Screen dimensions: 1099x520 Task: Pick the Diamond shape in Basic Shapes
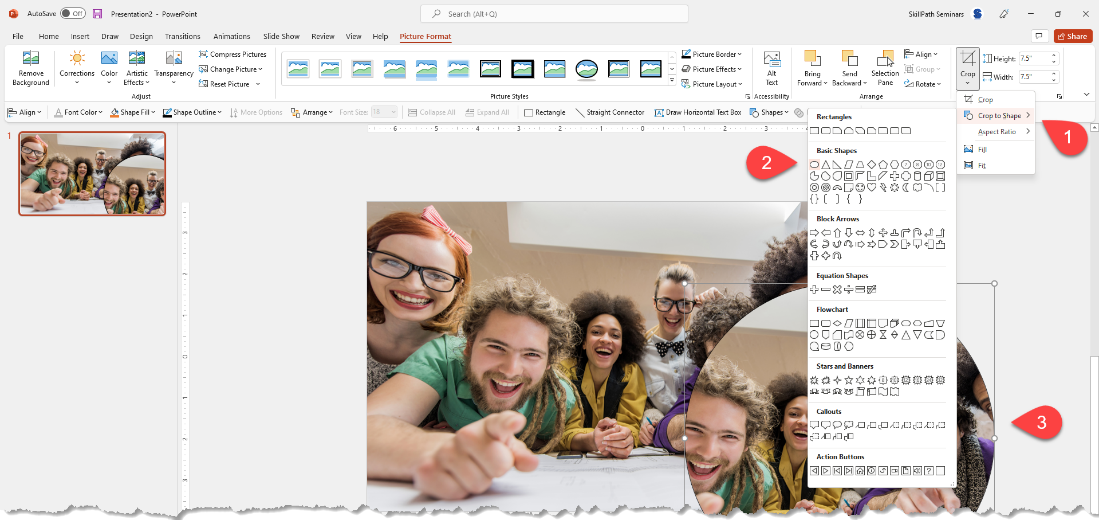tap(871, 164)
